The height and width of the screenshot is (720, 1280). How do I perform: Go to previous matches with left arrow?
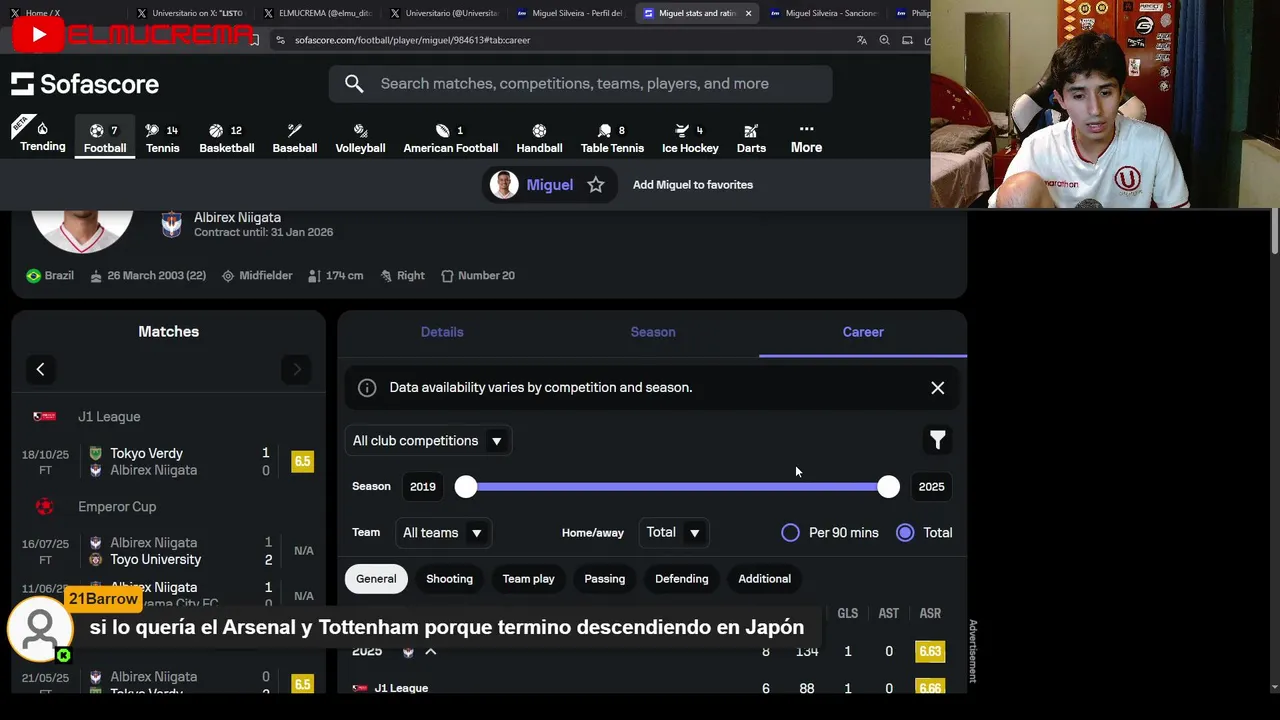[40, 369]
